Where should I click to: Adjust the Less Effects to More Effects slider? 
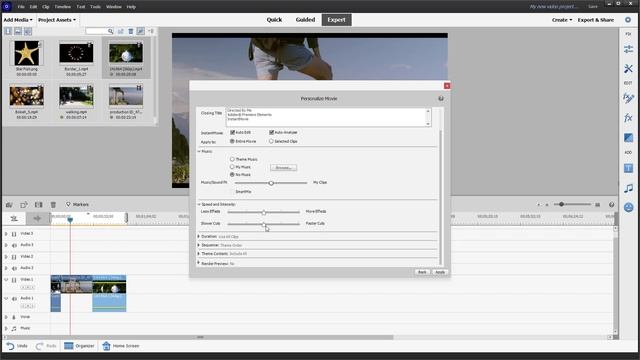(x=264, y=212)
